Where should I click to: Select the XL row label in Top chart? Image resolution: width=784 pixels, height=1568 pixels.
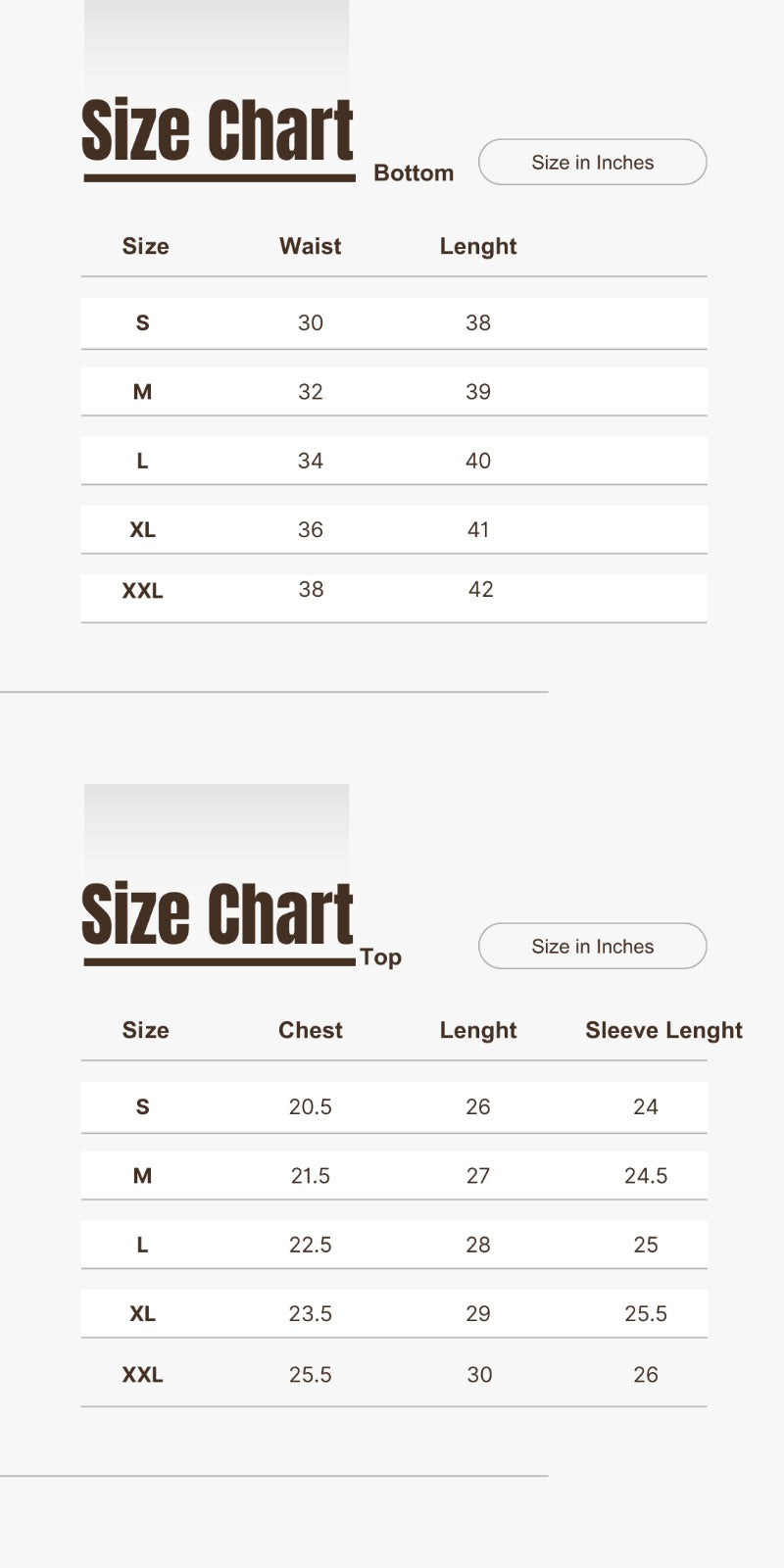click(x=142, y=1314)
